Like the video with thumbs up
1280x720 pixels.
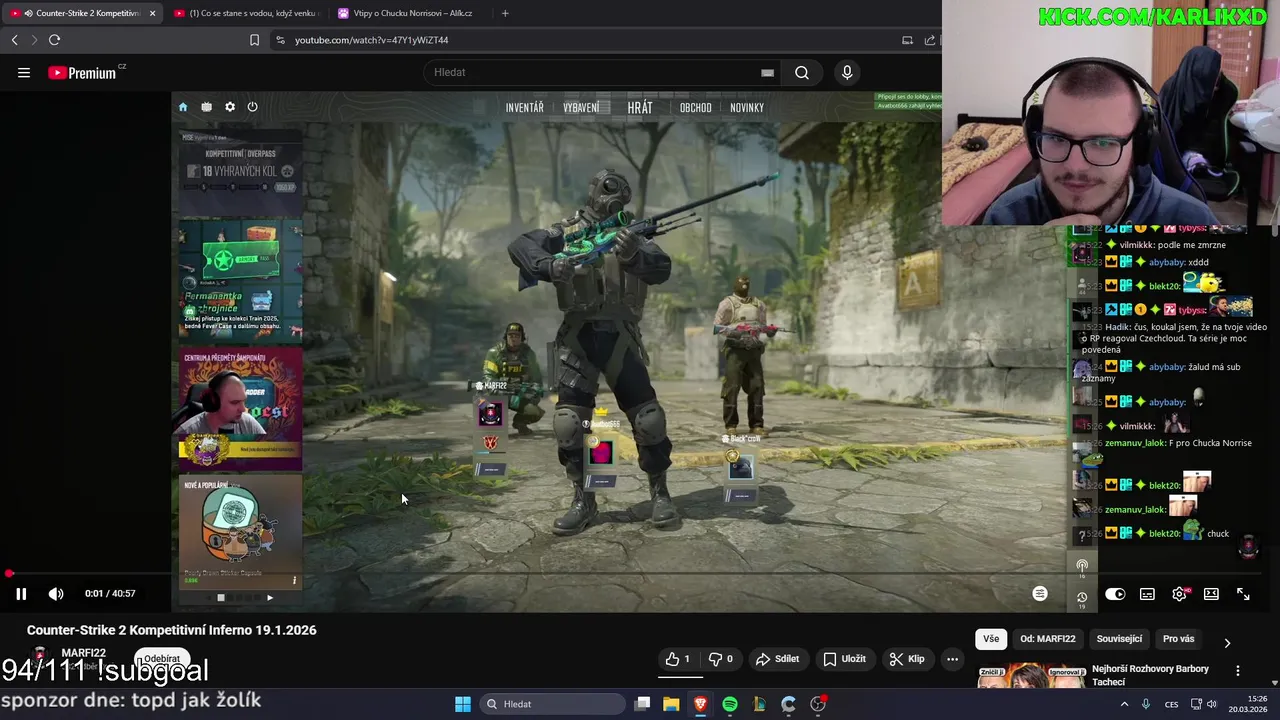(678, 659)
